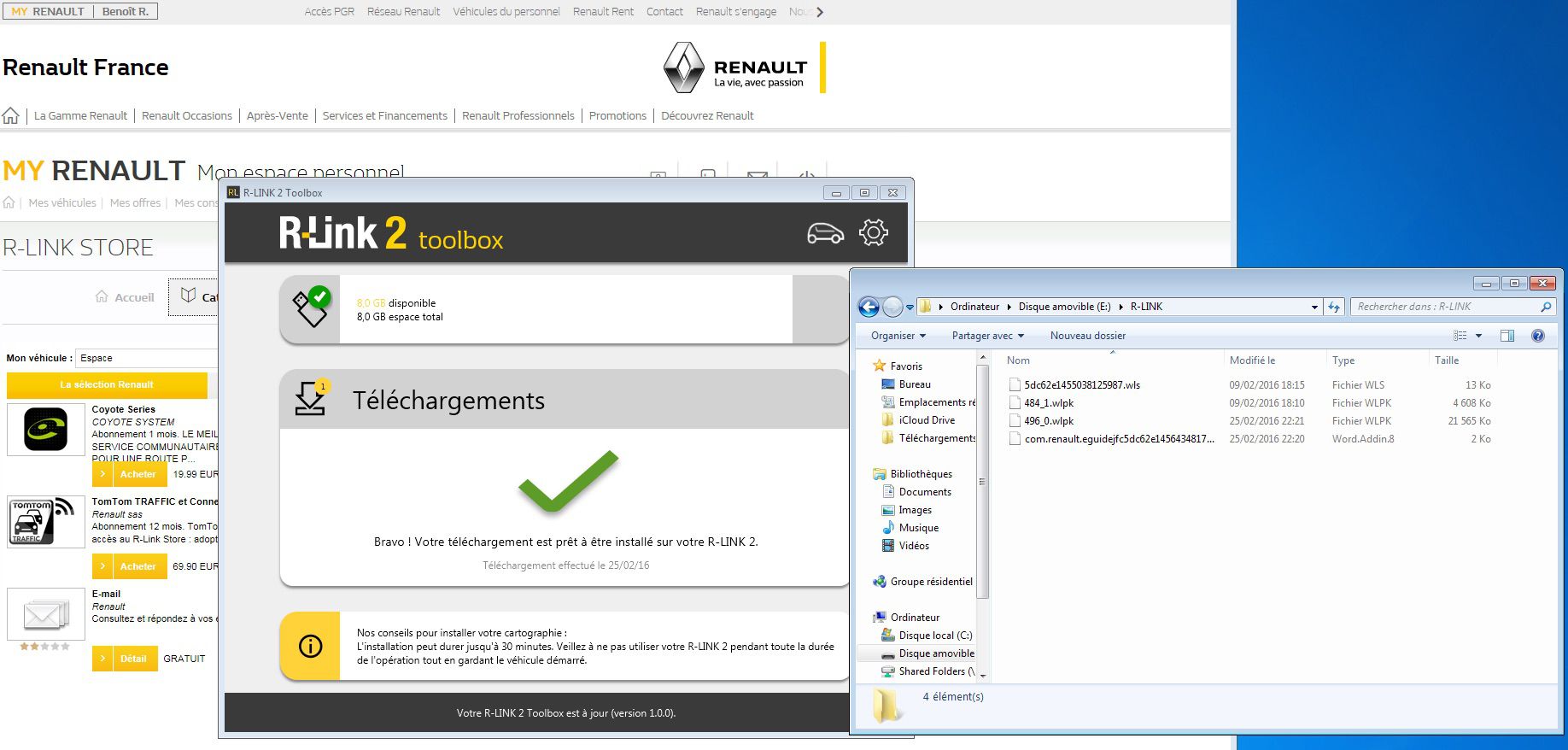Click the Téléchargements download icon
1568x750 pixels.
coord(310,399)
